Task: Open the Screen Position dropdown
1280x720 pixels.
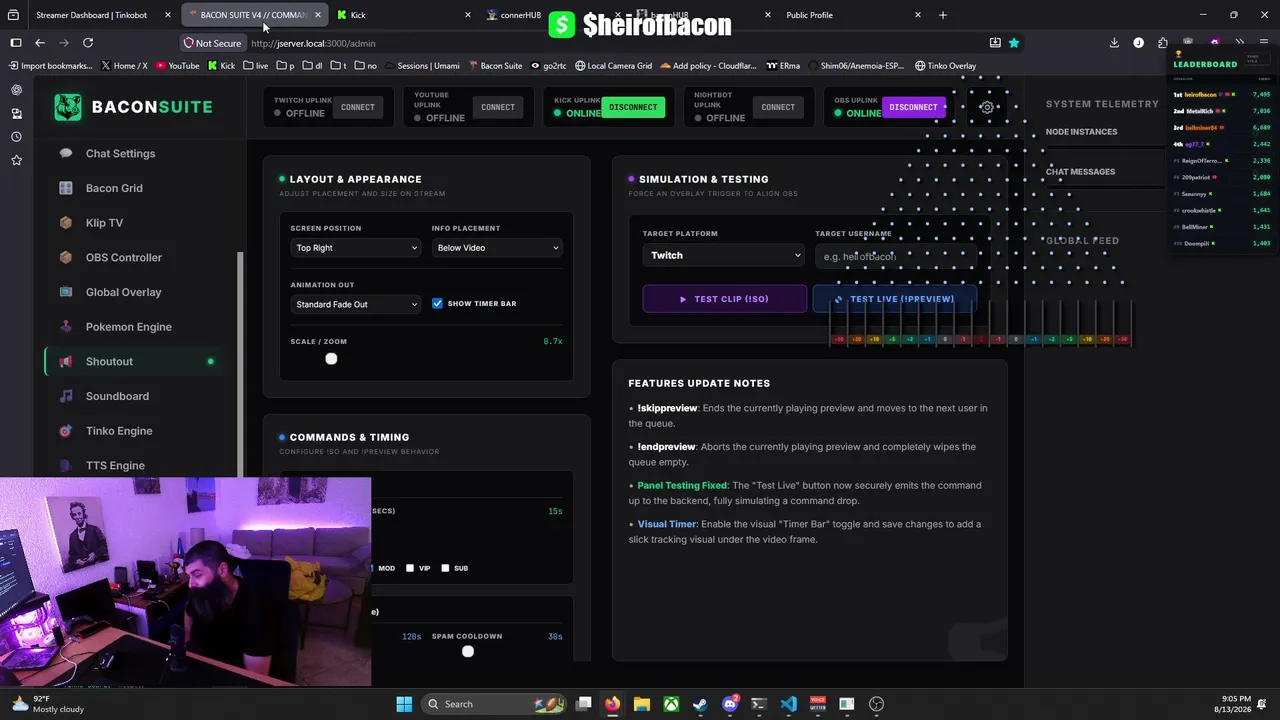Action: (356, 248)
